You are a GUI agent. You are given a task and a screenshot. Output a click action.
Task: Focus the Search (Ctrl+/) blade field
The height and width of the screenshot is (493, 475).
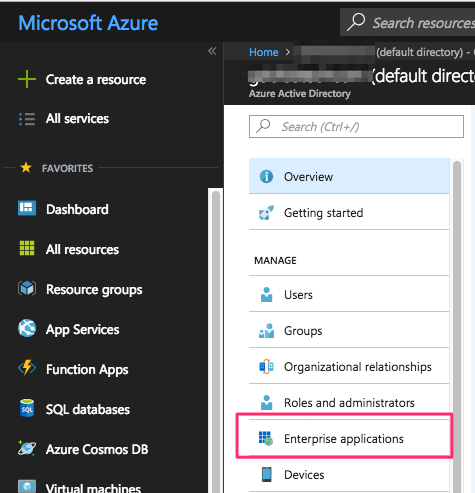[x=356, y=126]
